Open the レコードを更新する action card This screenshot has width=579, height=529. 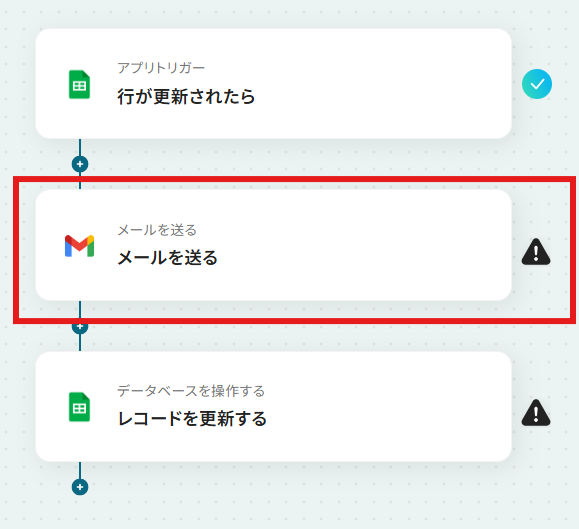tap(274, 406)
